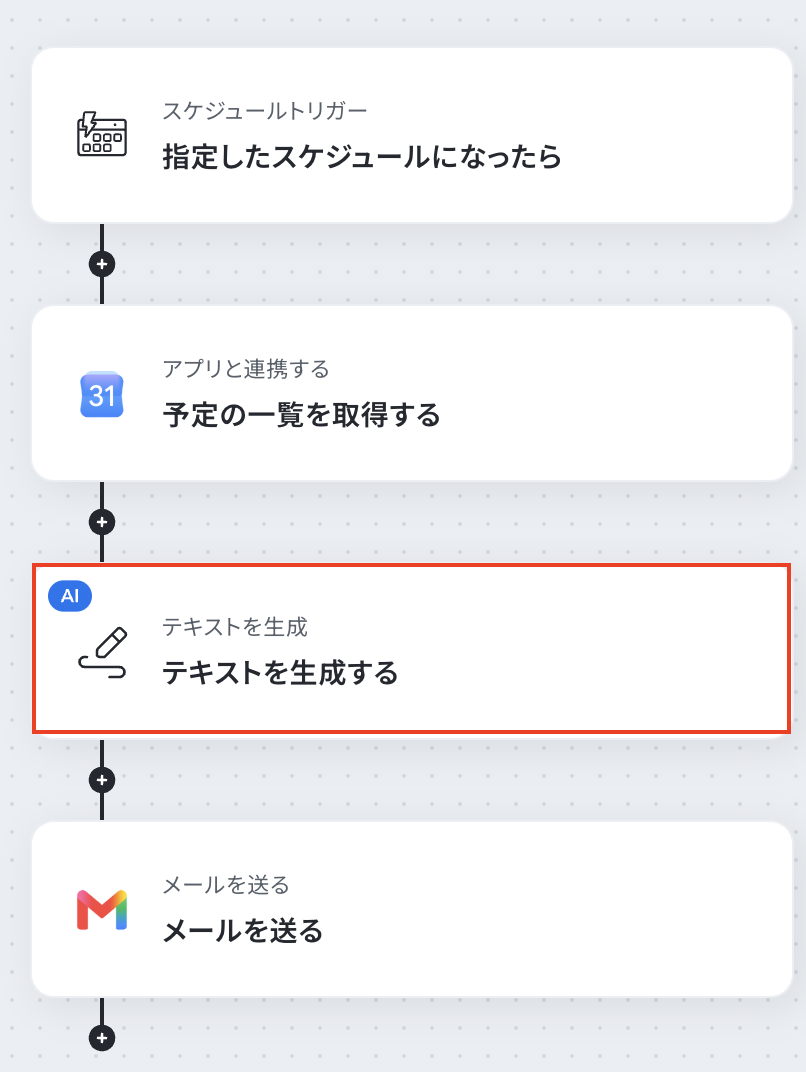
Task: Click the Gmail envelope icon
Action: pyautogui.click(x=102, y=910)
